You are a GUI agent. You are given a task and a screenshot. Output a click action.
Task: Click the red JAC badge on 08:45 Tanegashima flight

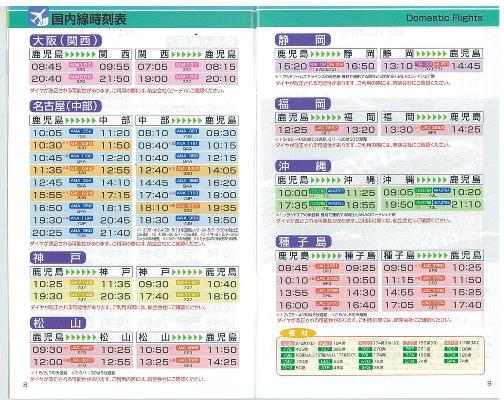point(327,266)
